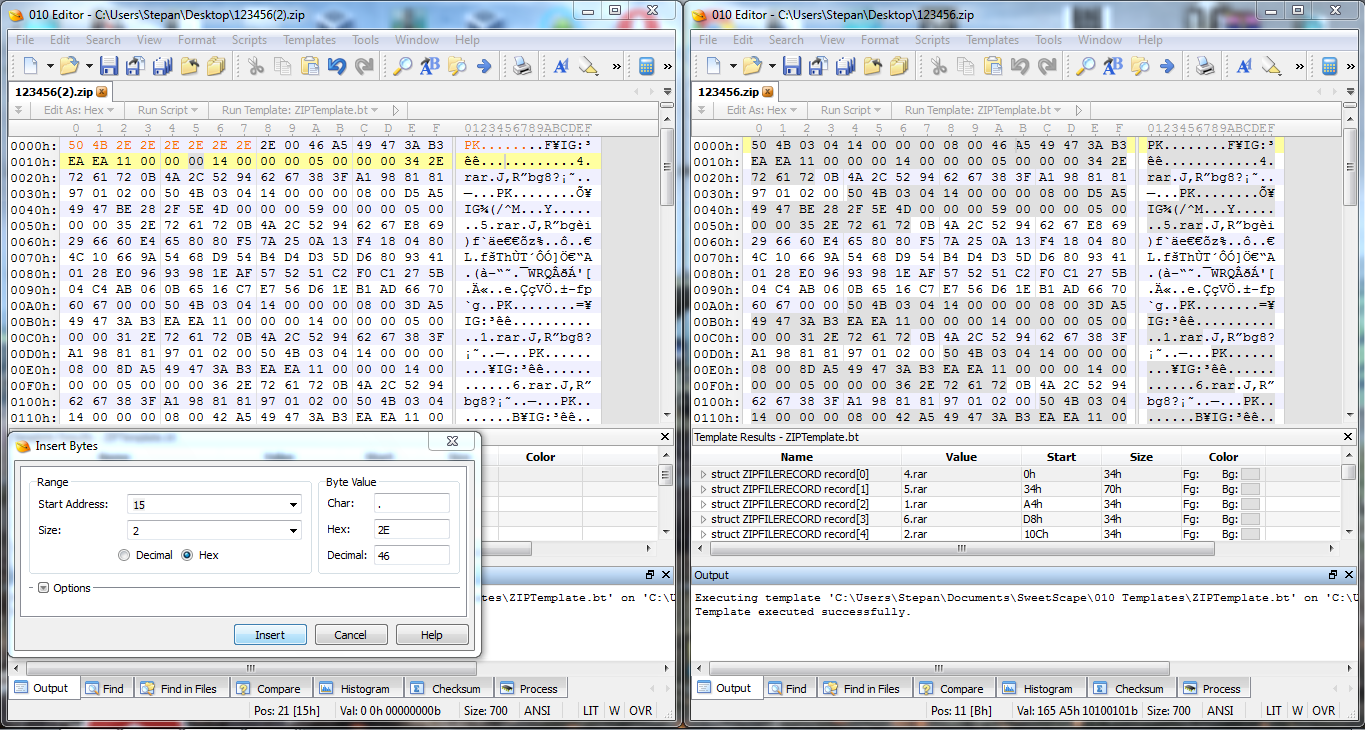Click Paste clipboard icon in 123456.zip window
Image resolution: width=1365 pixels, height=730 pixels.
[993, 67]
